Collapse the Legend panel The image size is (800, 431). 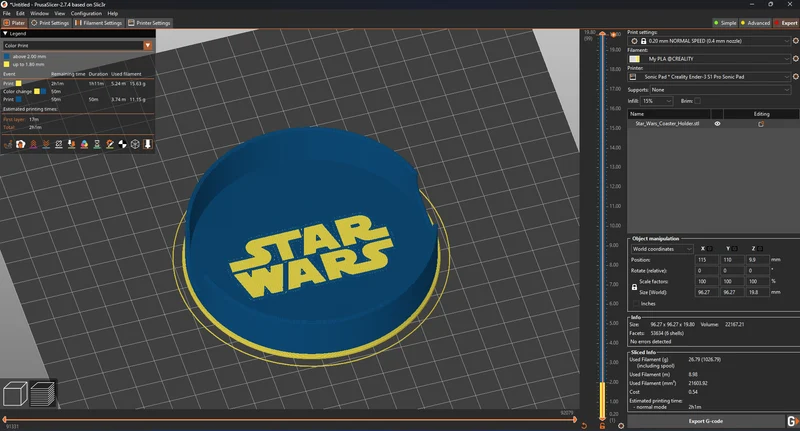click(5, 33)
